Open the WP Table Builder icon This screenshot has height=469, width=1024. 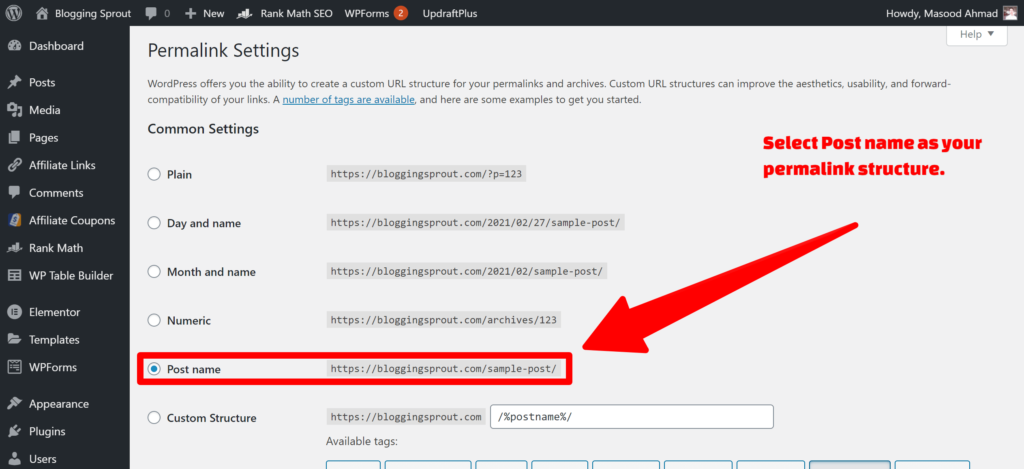14,276
